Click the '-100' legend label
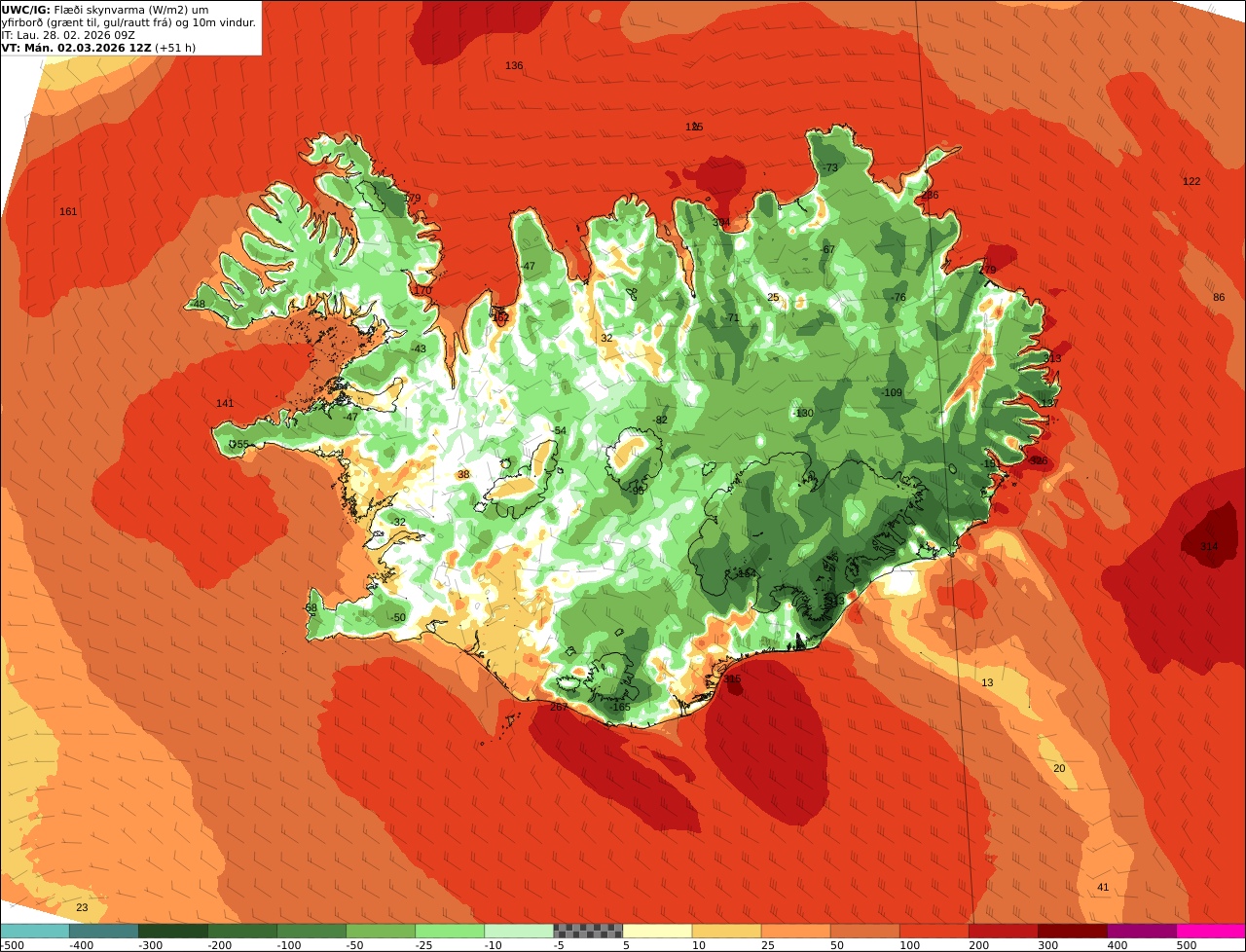Screen dimensions: 1246x952 [288, 945]
